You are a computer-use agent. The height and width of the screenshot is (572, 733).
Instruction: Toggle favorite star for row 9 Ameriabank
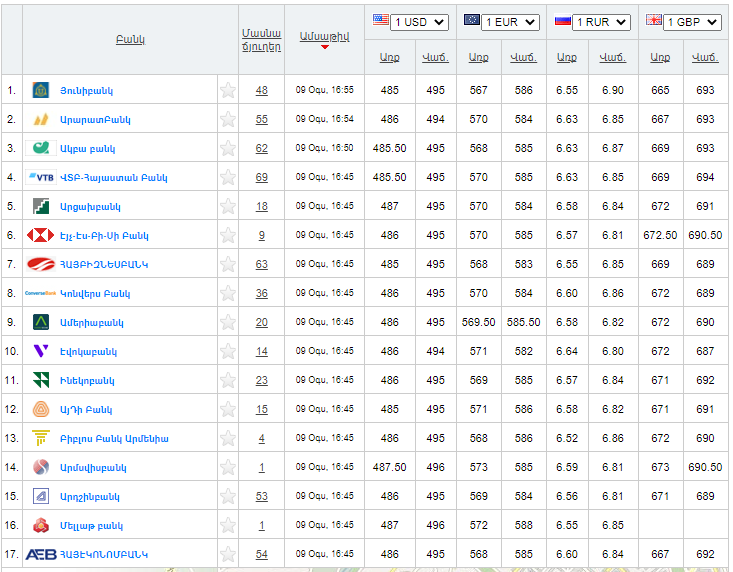coord(228,322)
